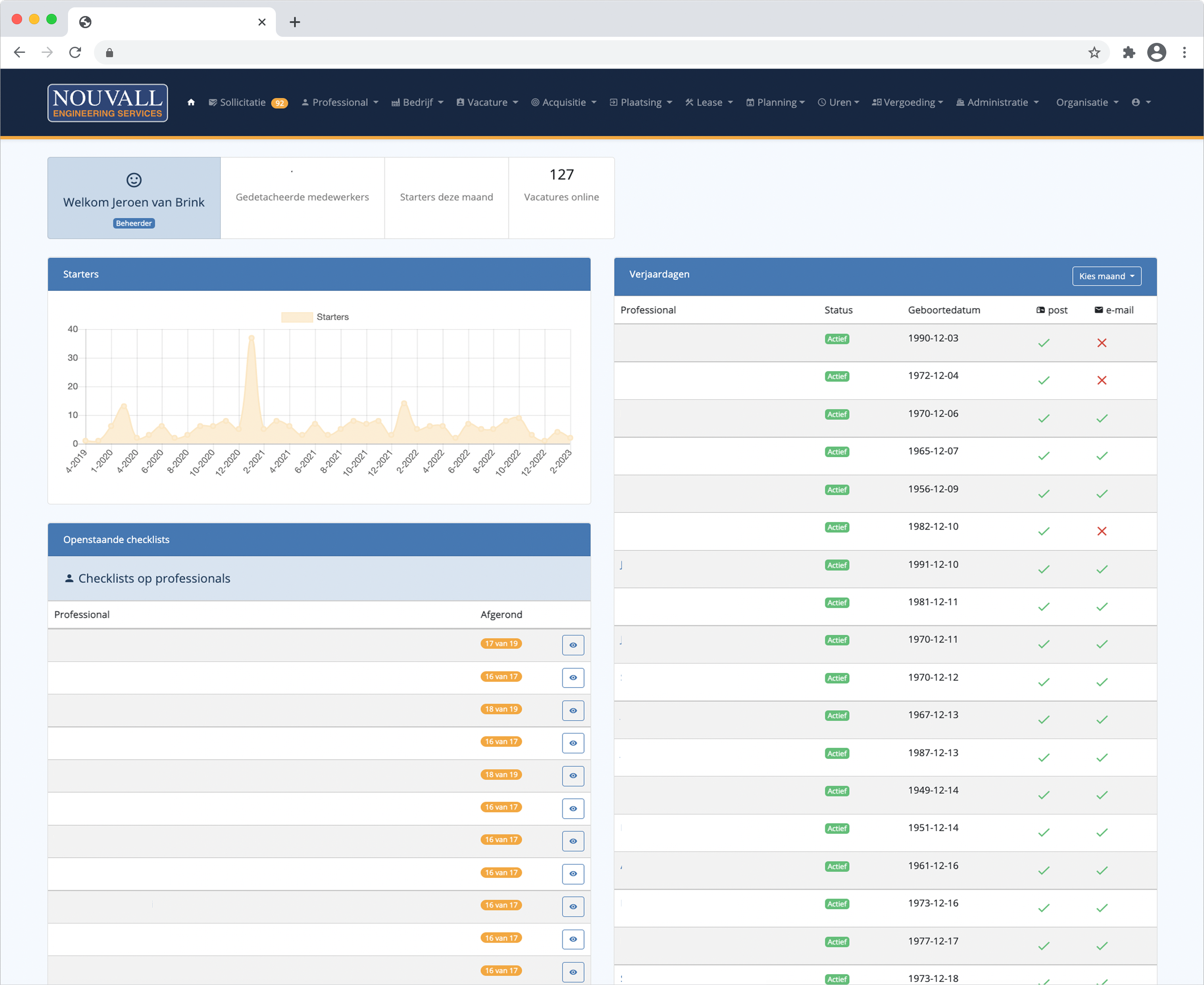View first 16 van 17 checklist row
Viewport: 1204px width, 985px height.
pyautogui.click(x=573, y=678)
